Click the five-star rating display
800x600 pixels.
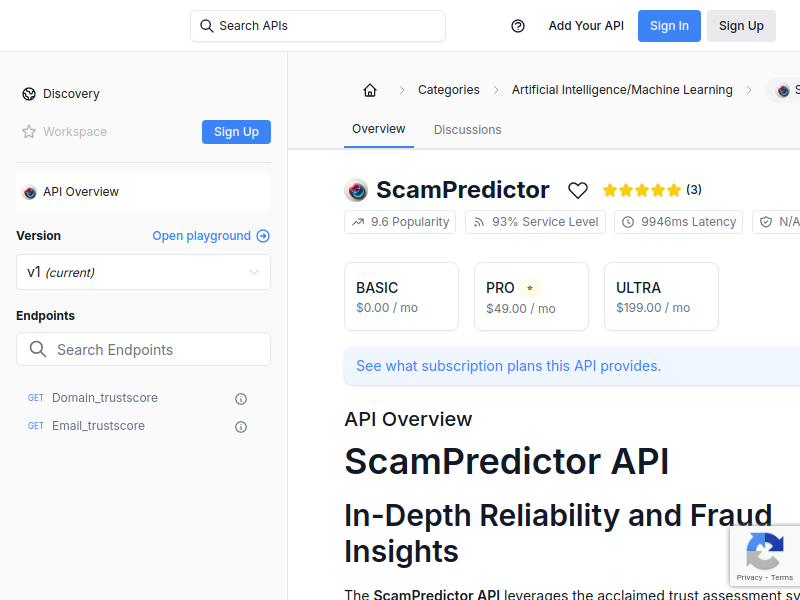(x=642, y=190)
